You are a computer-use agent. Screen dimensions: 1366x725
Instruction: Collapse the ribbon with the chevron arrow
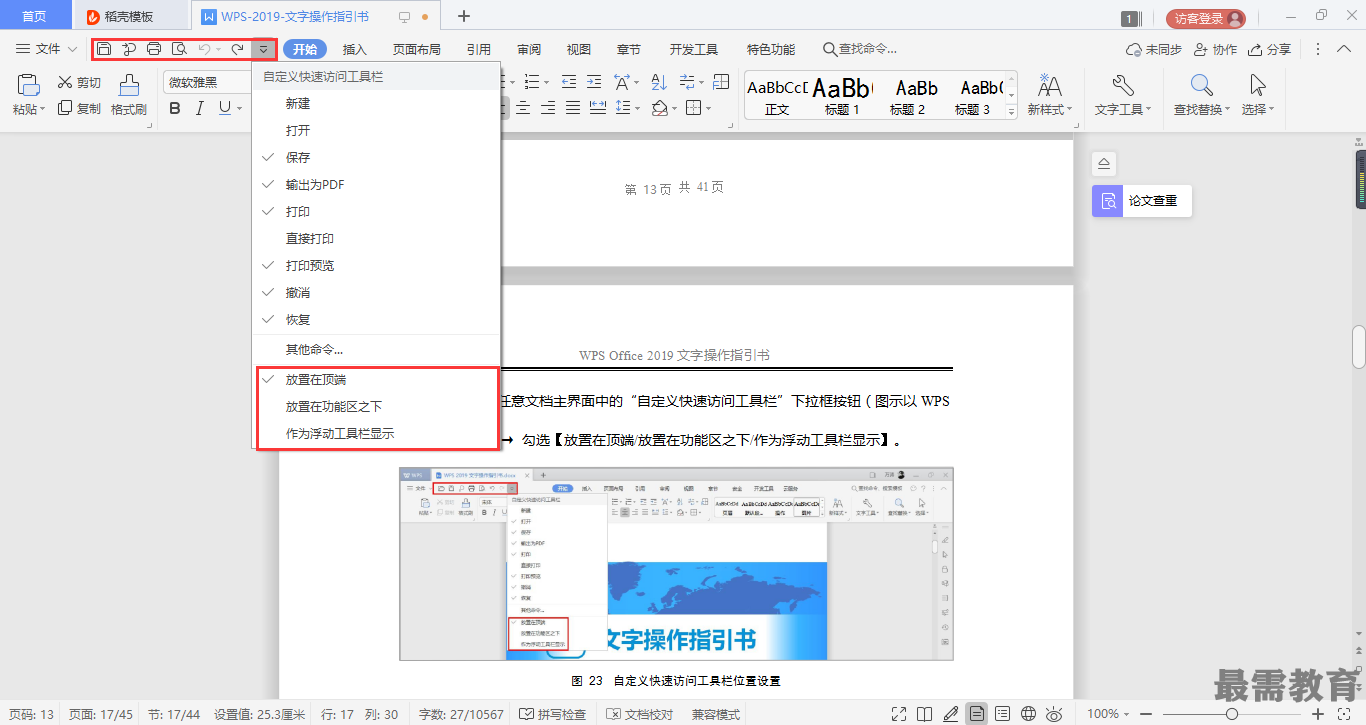[1344, 49]
